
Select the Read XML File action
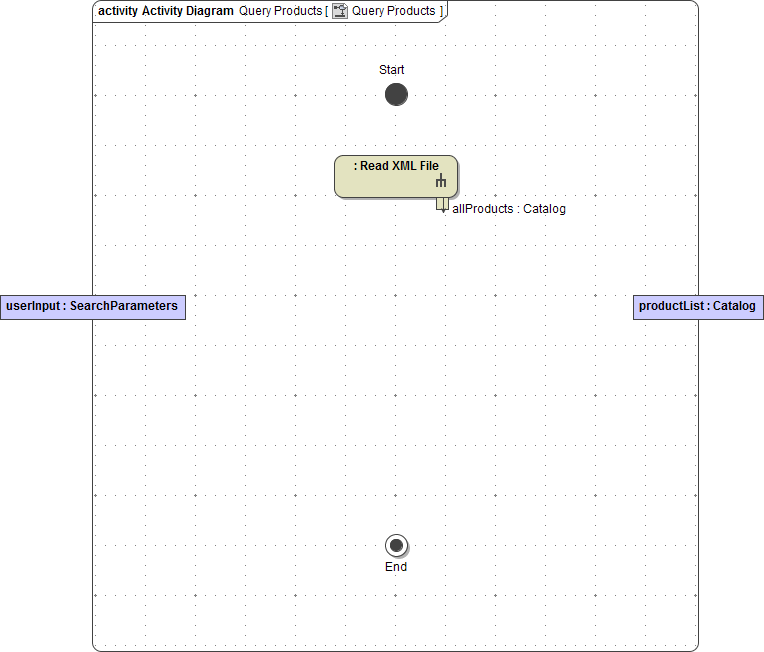pos(390,177)
